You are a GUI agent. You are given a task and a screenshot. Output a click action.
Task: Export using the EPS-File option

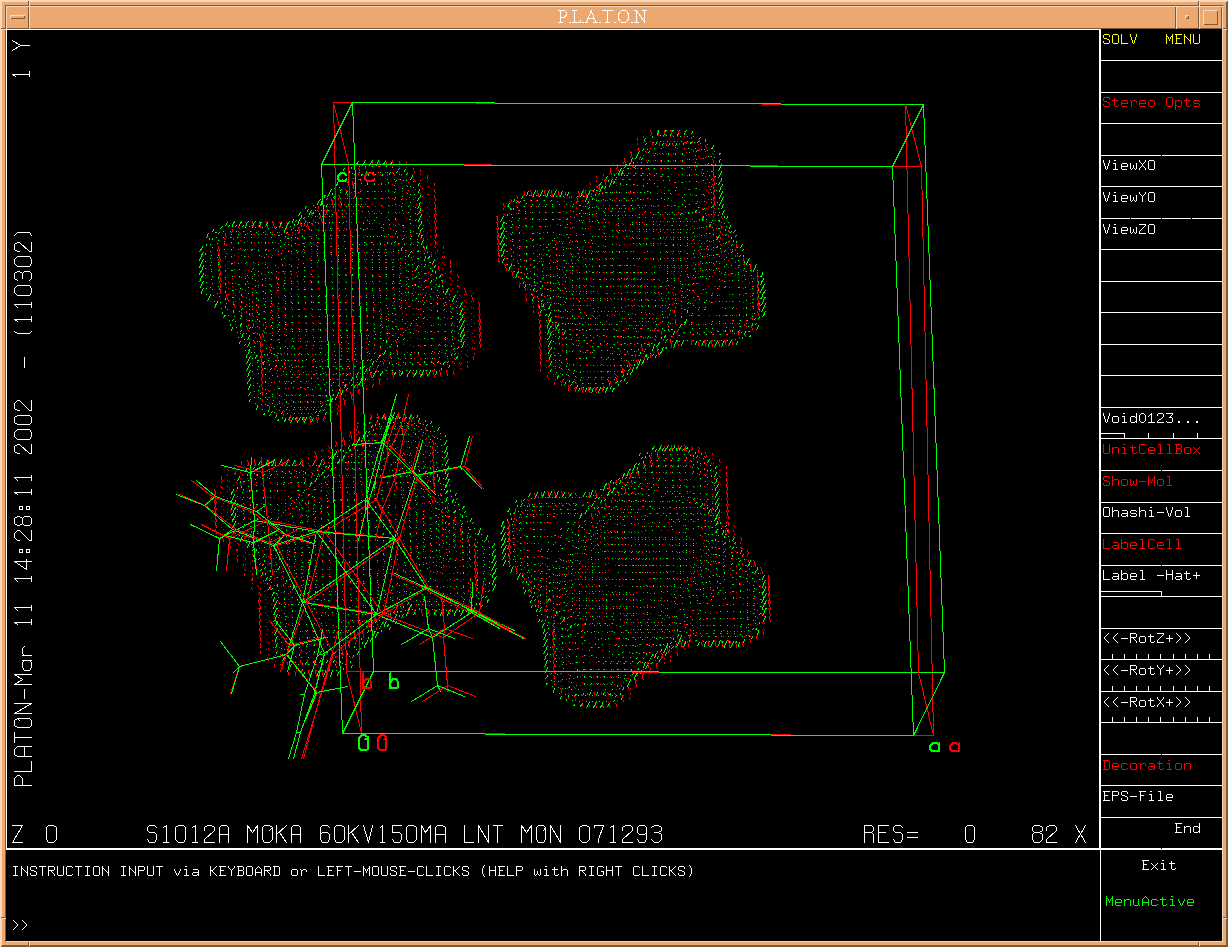point(1138,797)
